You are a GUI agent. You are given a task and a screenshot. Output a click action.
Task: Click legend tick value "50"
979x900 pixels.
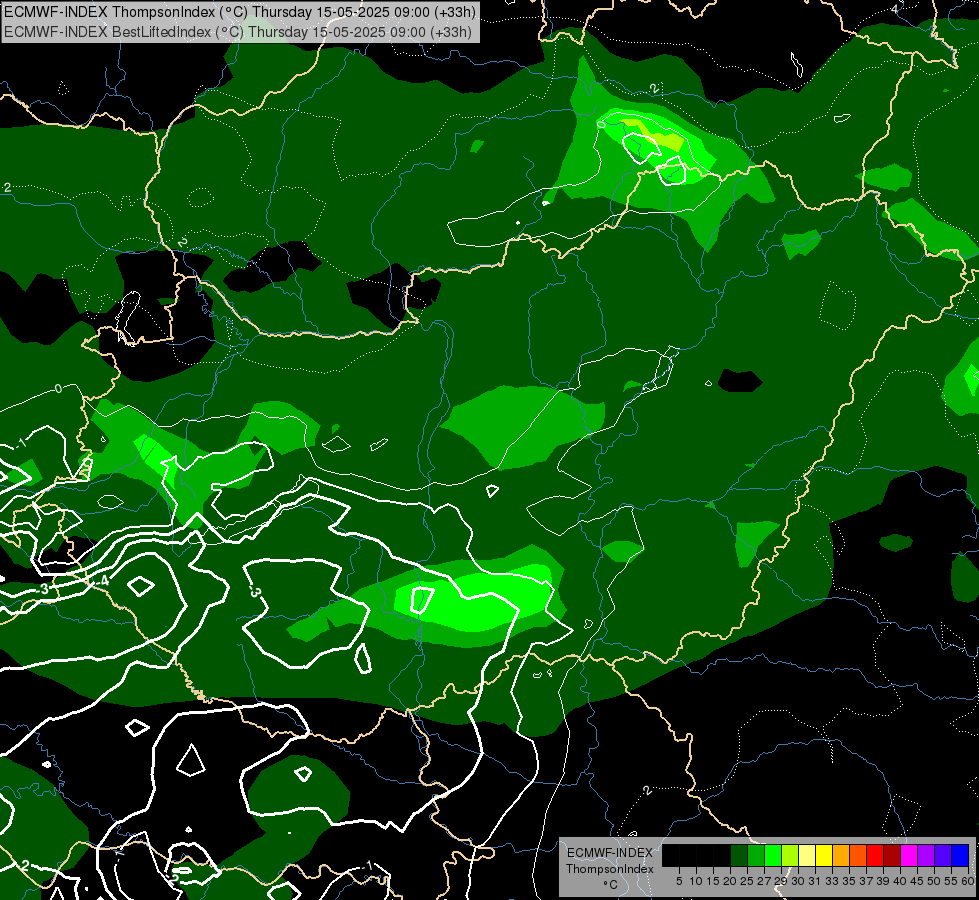[935, 881]
